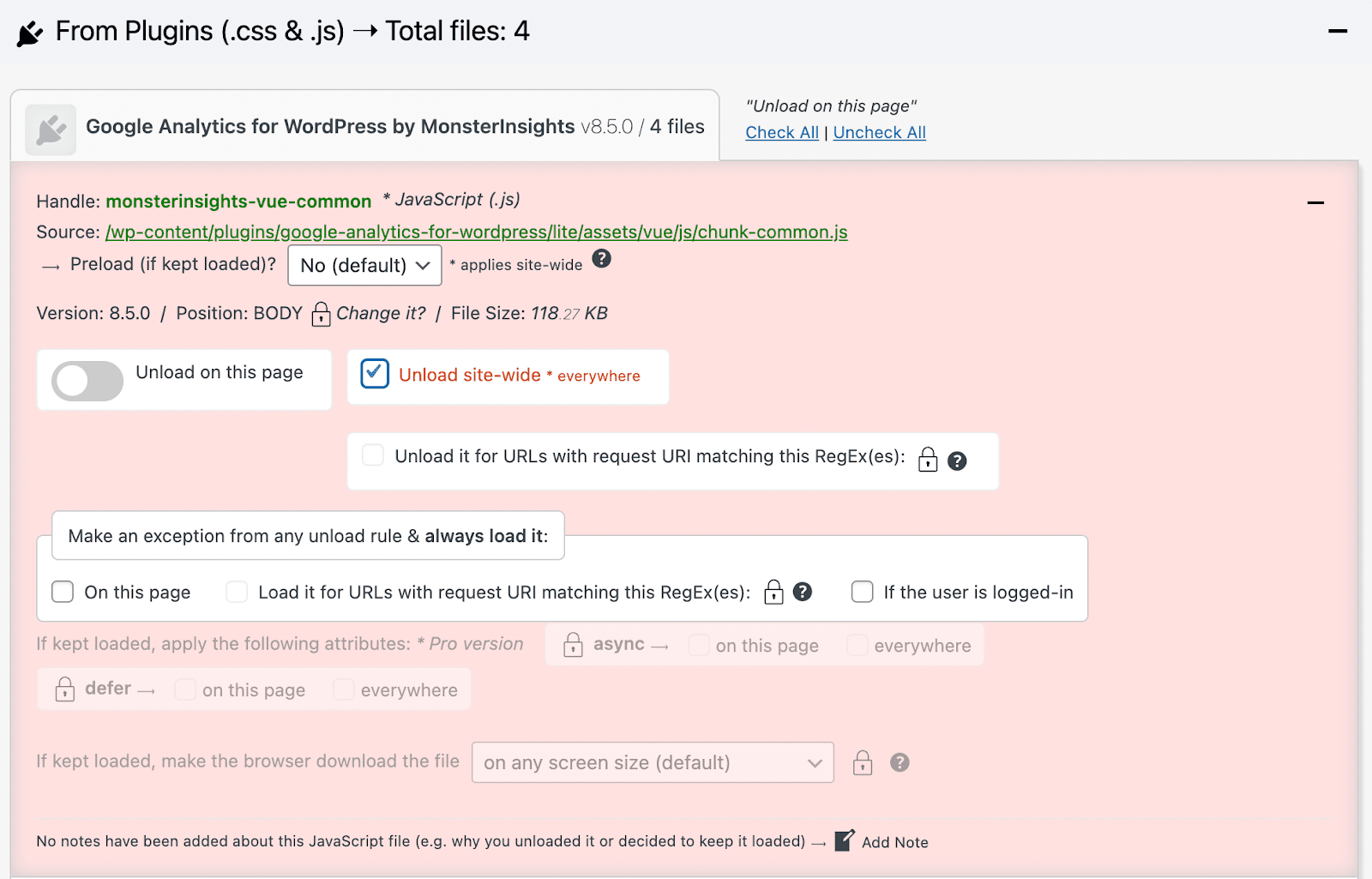Click the MonsterInsights plugin thumbnail icon
Image resolution: width=1372 pixels, height=879 pixels.
click(51, 129)
